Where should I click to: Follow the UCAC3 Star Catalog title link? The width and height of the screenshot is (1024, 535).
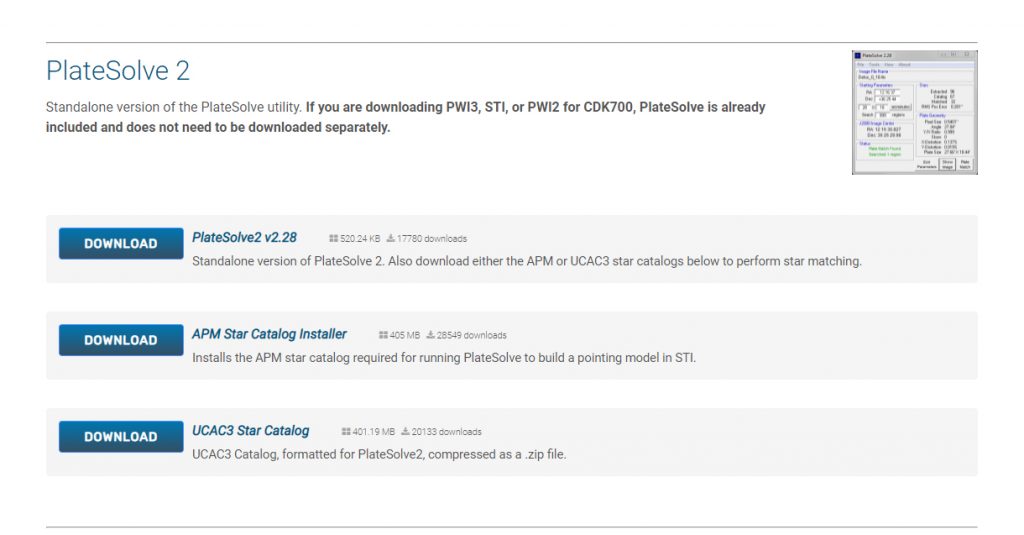coord(250,431)
